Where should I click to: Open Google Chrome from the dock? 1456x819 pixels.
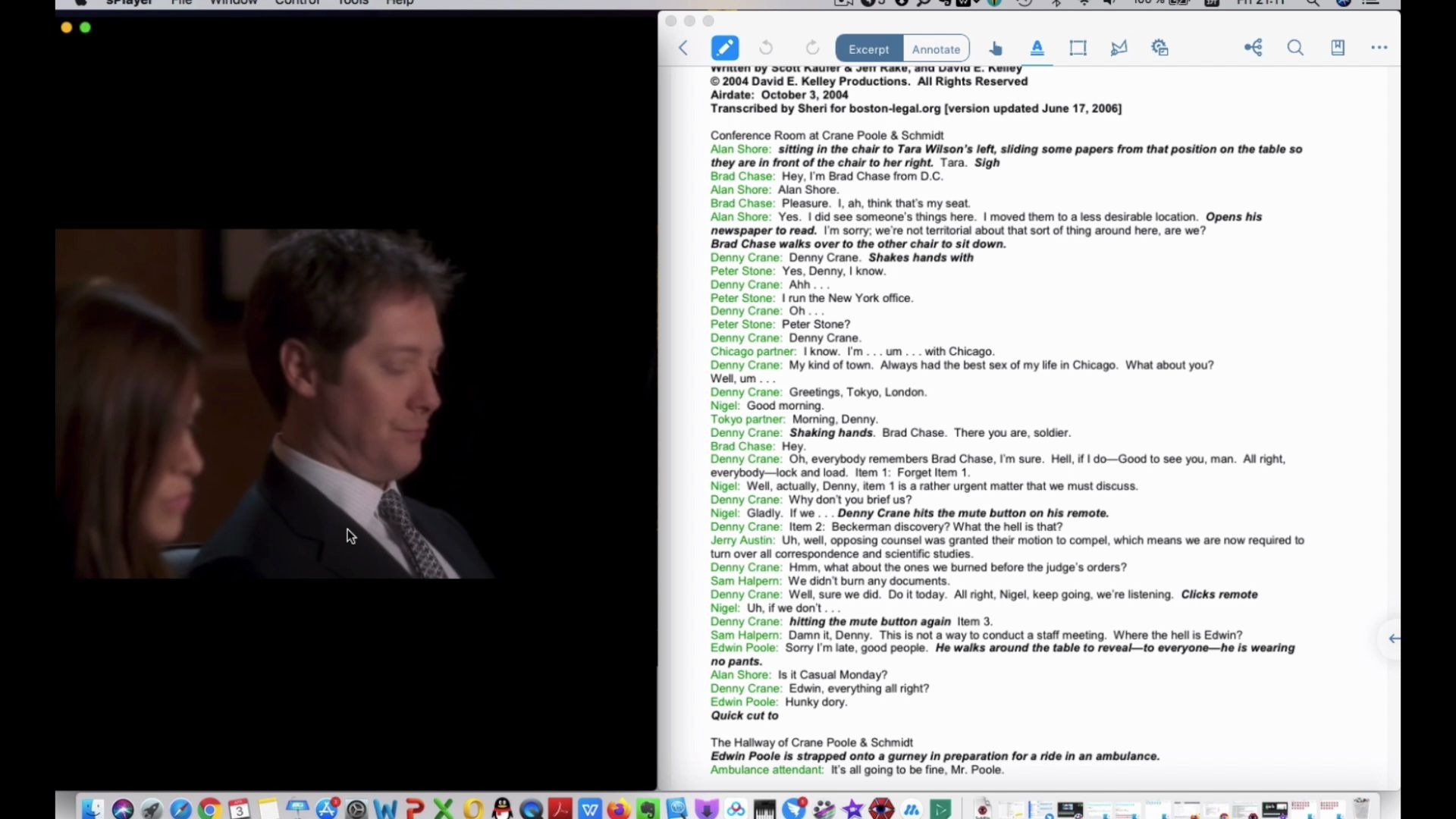209,809
